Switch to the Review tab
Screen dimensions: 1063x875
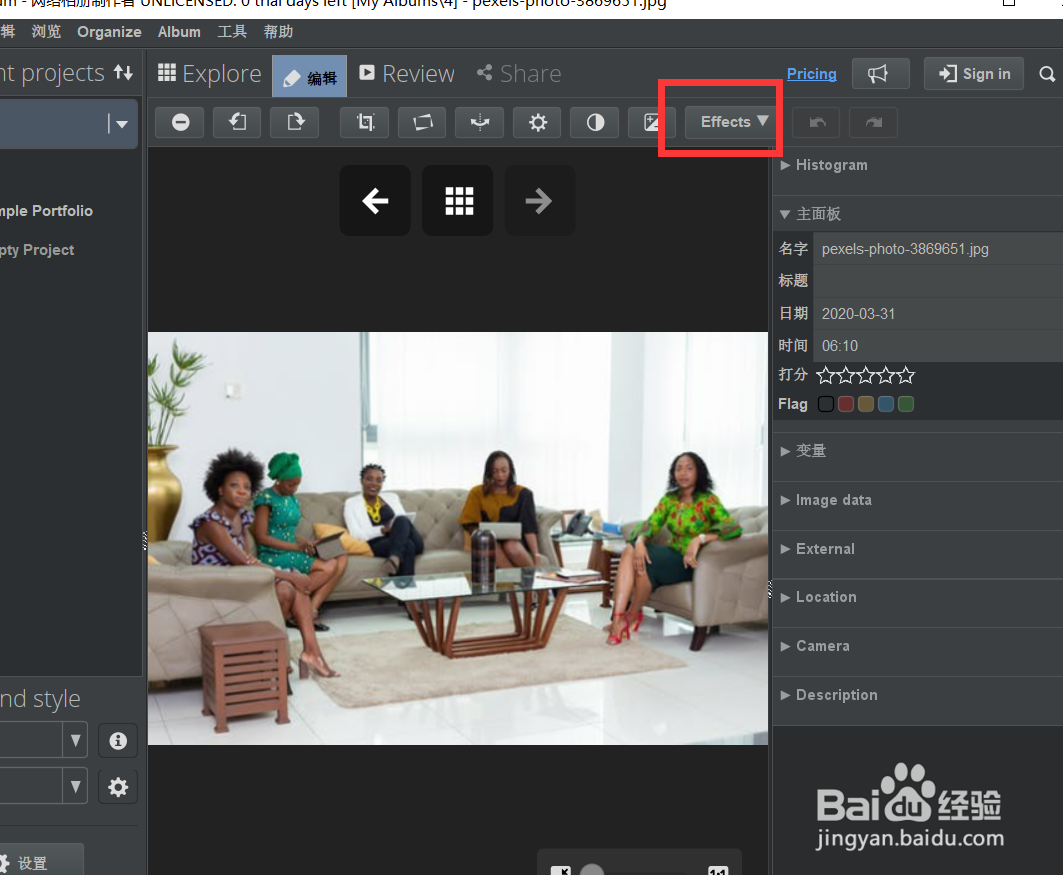[407, 73]
